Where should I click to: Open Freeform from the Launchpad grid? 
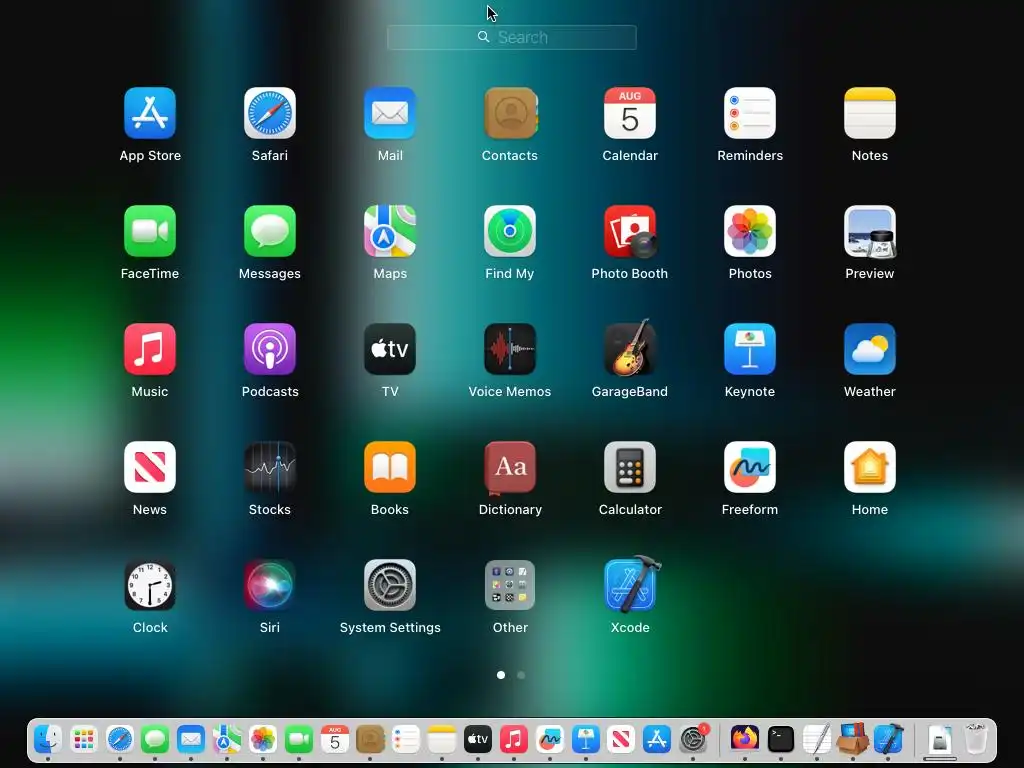[x=750, y=467]
